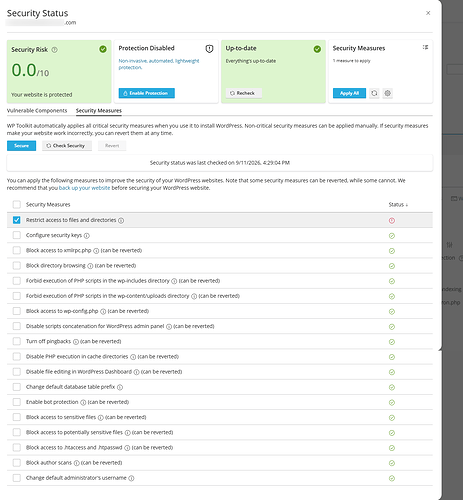Click the Enable Protection button
This screenshot has width=463, height=500.
147,93
